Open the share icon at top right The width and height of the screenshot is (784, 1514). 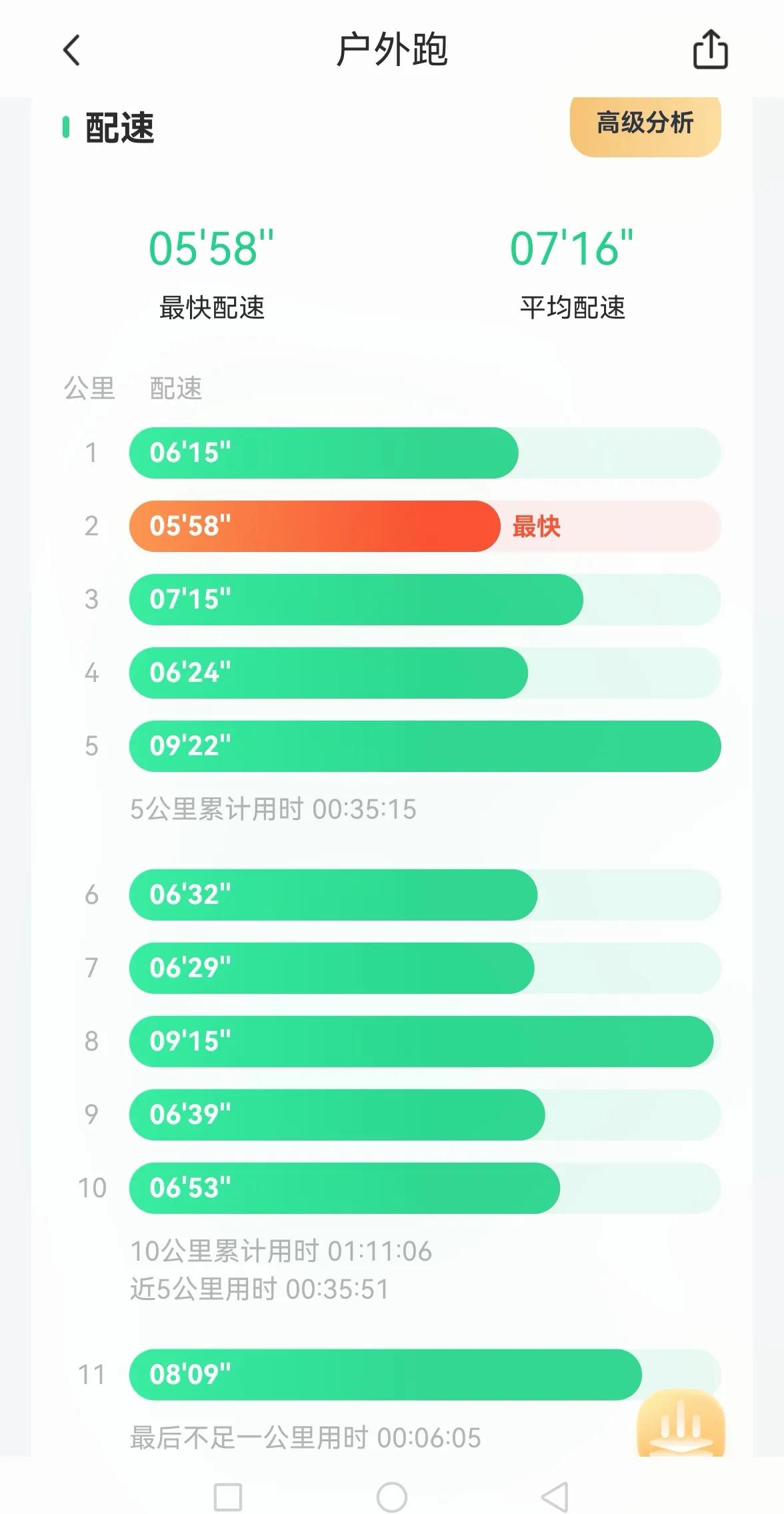coord(710,49)
